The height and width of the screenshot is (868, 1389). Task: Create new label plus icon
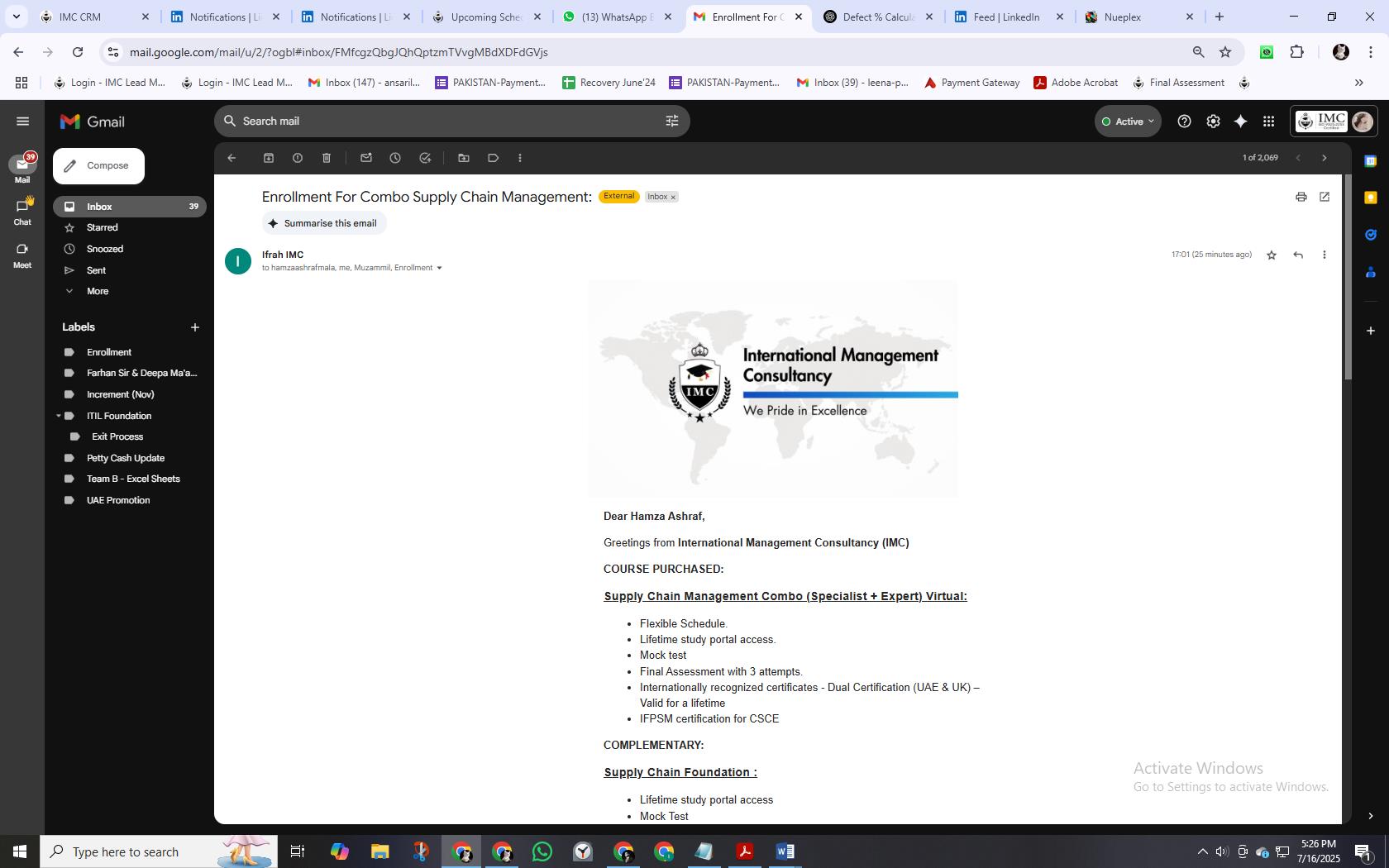pos(195,327)
